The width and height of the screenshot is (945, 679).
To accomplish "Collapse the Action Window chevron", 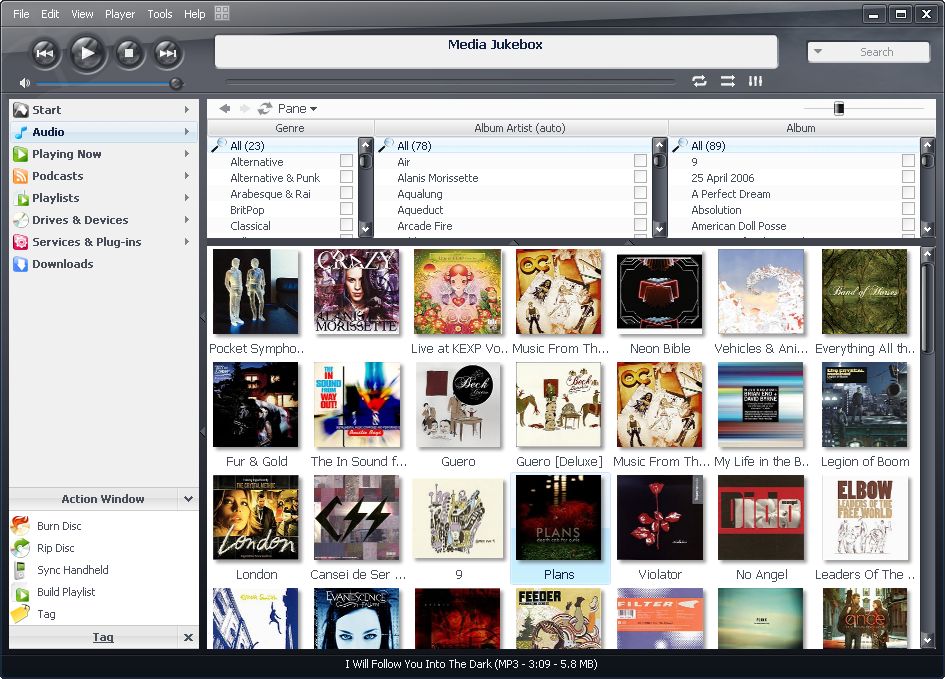I will (188, 499).
